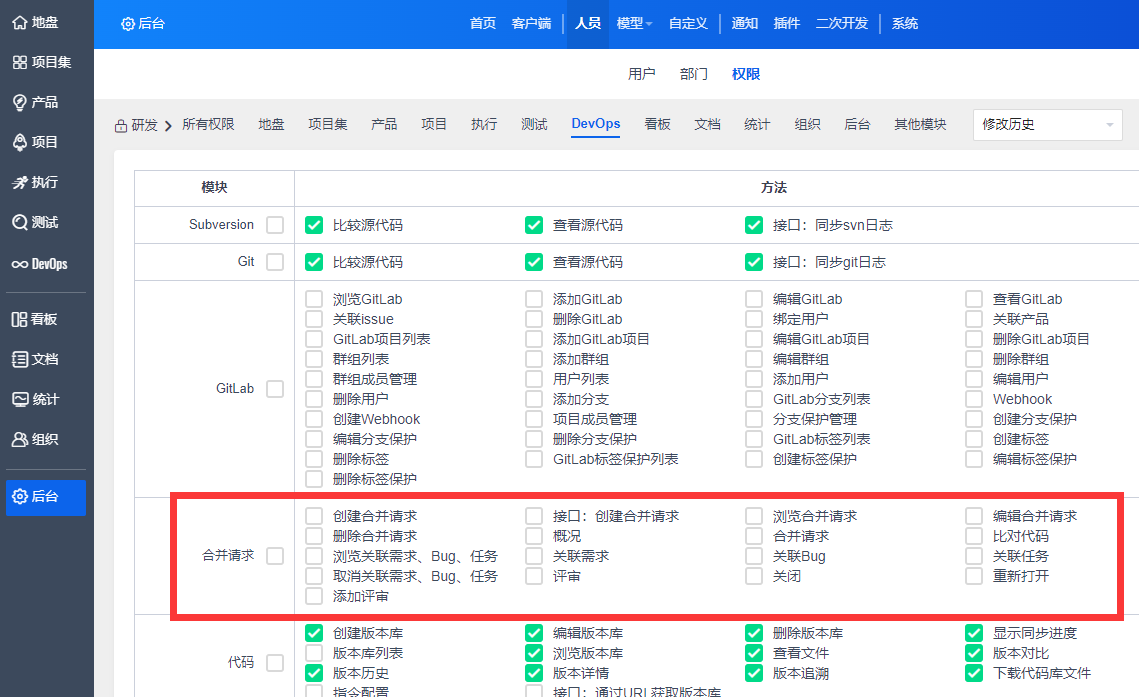Viewport: 1139px width, 697px height.
Task: Click the 后台 header link
Action: pyautogui.click(x=143, y=23)
